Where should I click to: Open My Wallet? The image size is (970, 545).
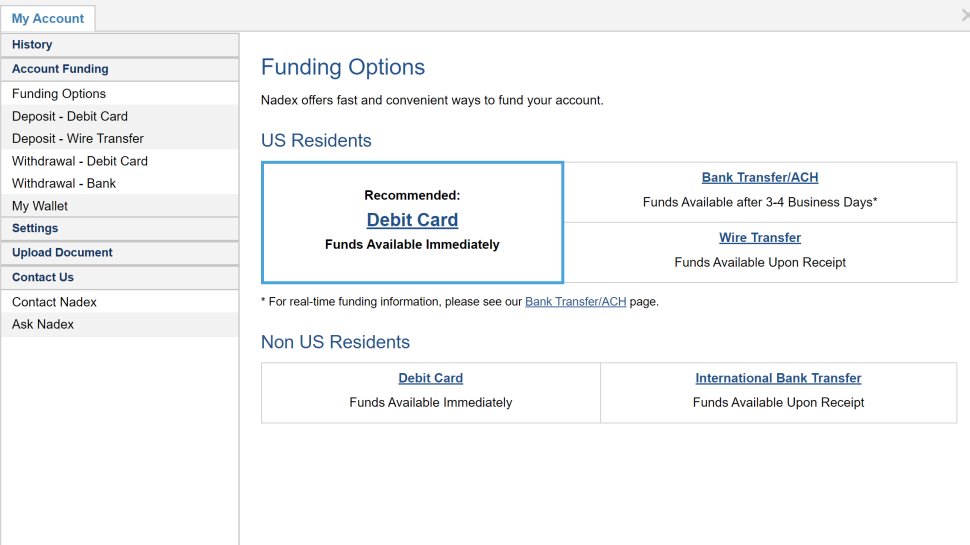[40, 206]
